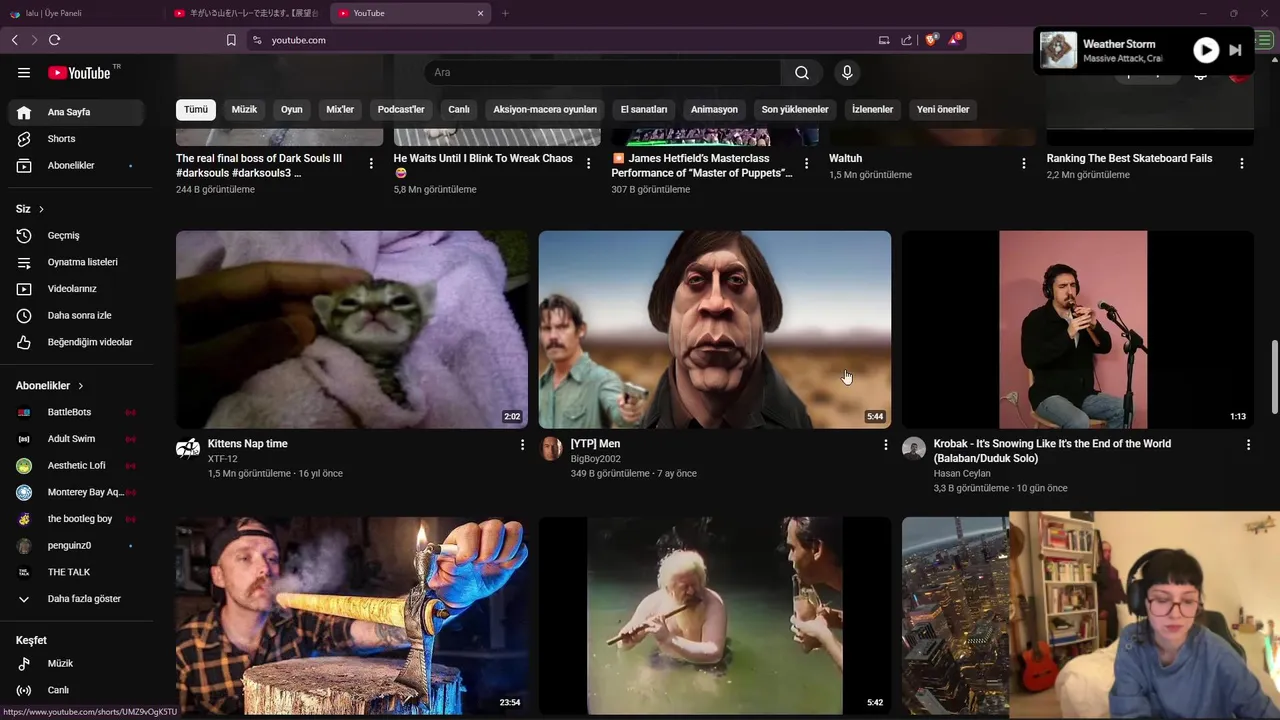The image size is (1280, 720).
Task: Select the Oyun filter chip
Action: point(291,109)
